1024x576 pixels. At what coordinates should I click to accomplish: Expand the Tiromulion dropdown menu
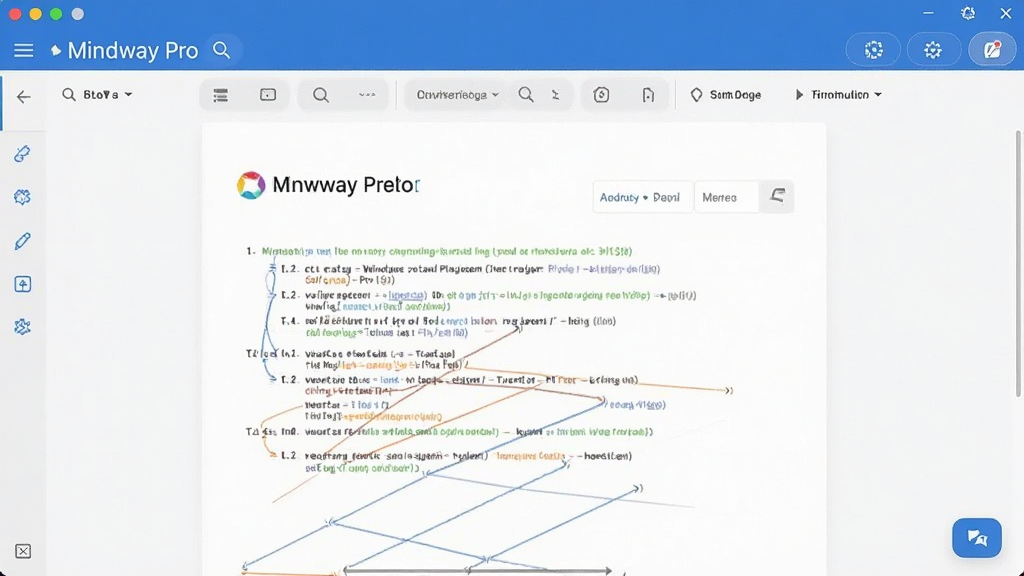pos(839,95)
